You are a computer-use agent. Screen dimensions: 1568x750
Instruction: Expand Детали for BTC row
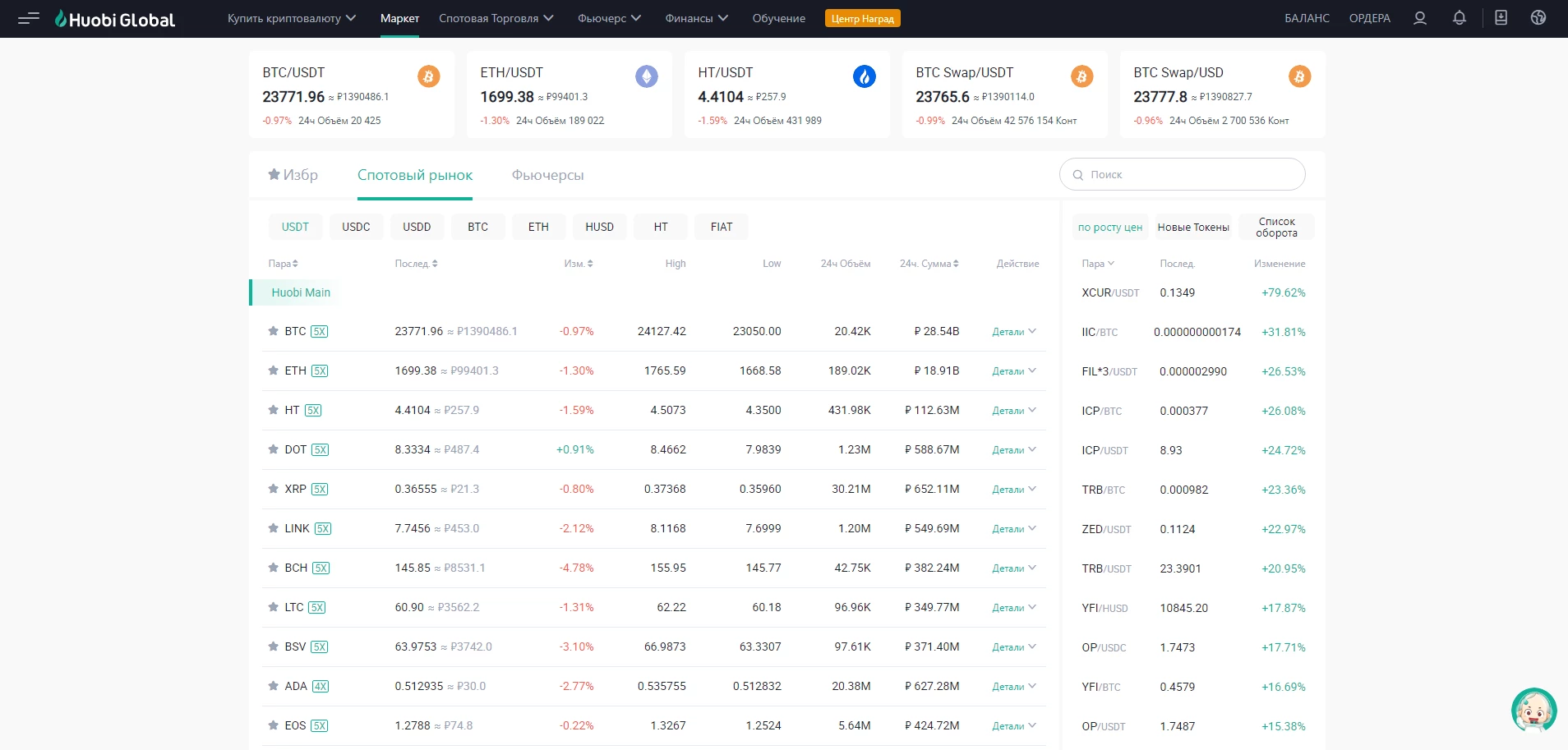[x=1014, y=332]
